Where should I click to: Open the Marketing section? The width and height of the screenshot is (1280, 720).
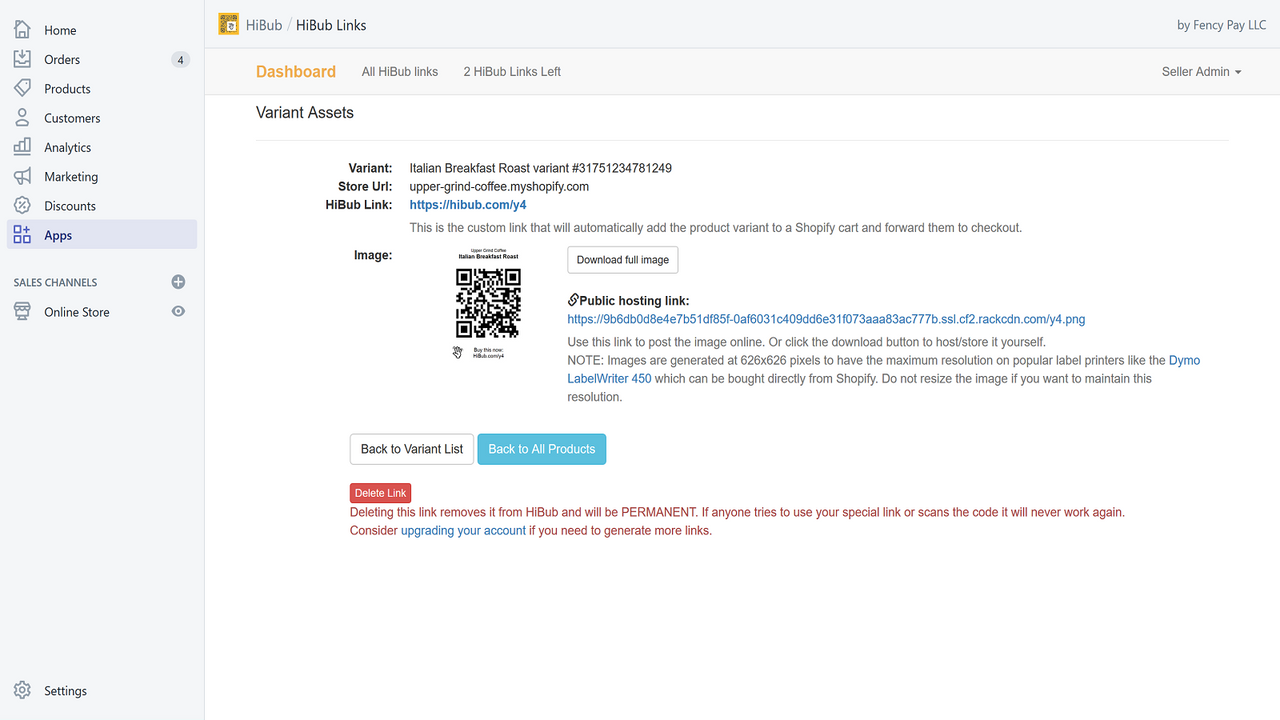click(x=71, y=176)
